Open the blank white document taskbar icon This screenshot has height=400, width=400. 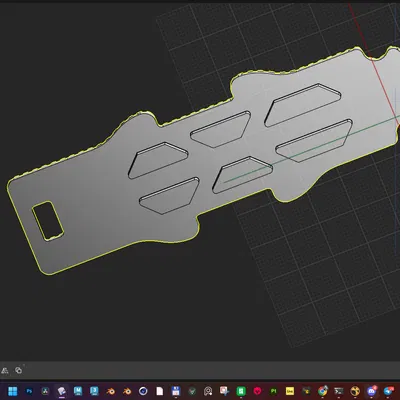point(159,391)
